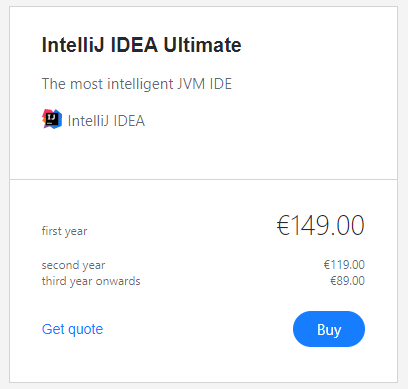The height and width of the screenshot is (389, 408).
Task: Click the €89.00 third year price
Action: pyautogui.click(x=347, y=281)
